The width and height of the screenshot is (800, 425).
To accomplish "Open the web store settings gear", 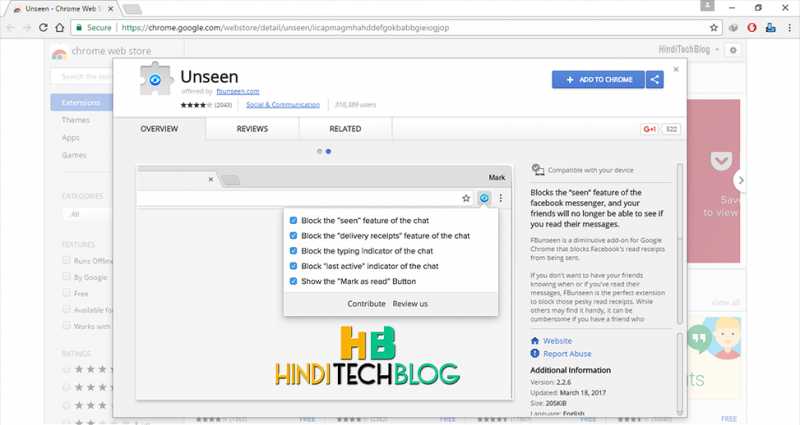I will [733, 50].
